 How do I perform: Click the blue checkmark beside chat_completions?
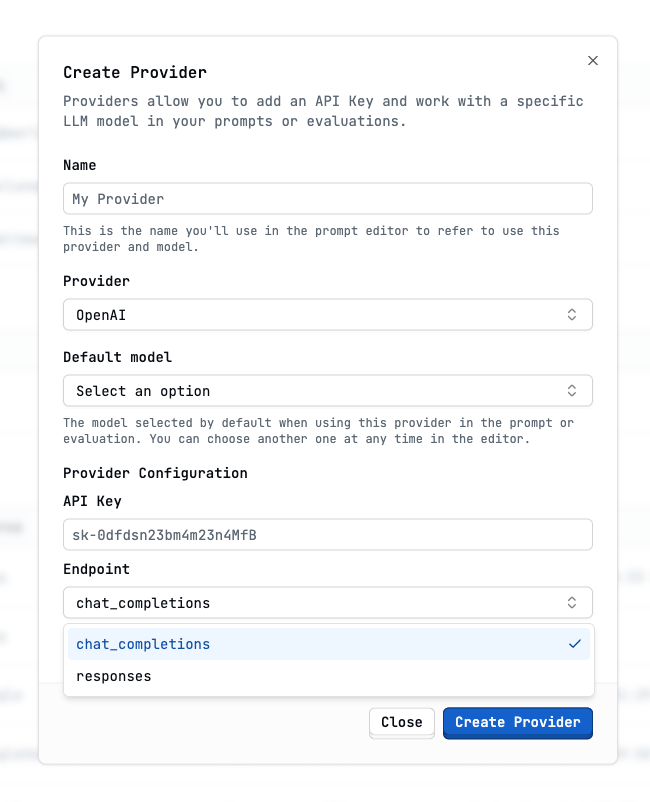pos(575,644)
